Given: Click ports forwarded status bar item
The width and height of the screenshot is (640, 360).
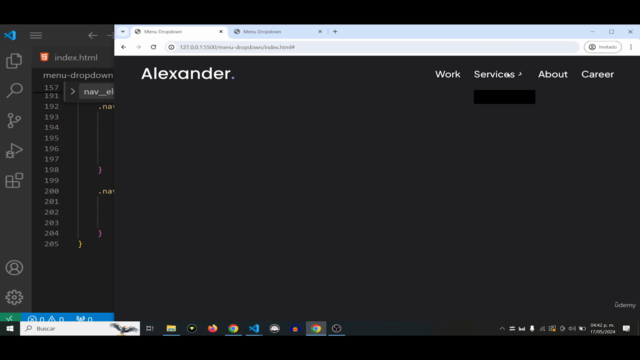Looking at the screenshot, I should [x=84, y=319].
